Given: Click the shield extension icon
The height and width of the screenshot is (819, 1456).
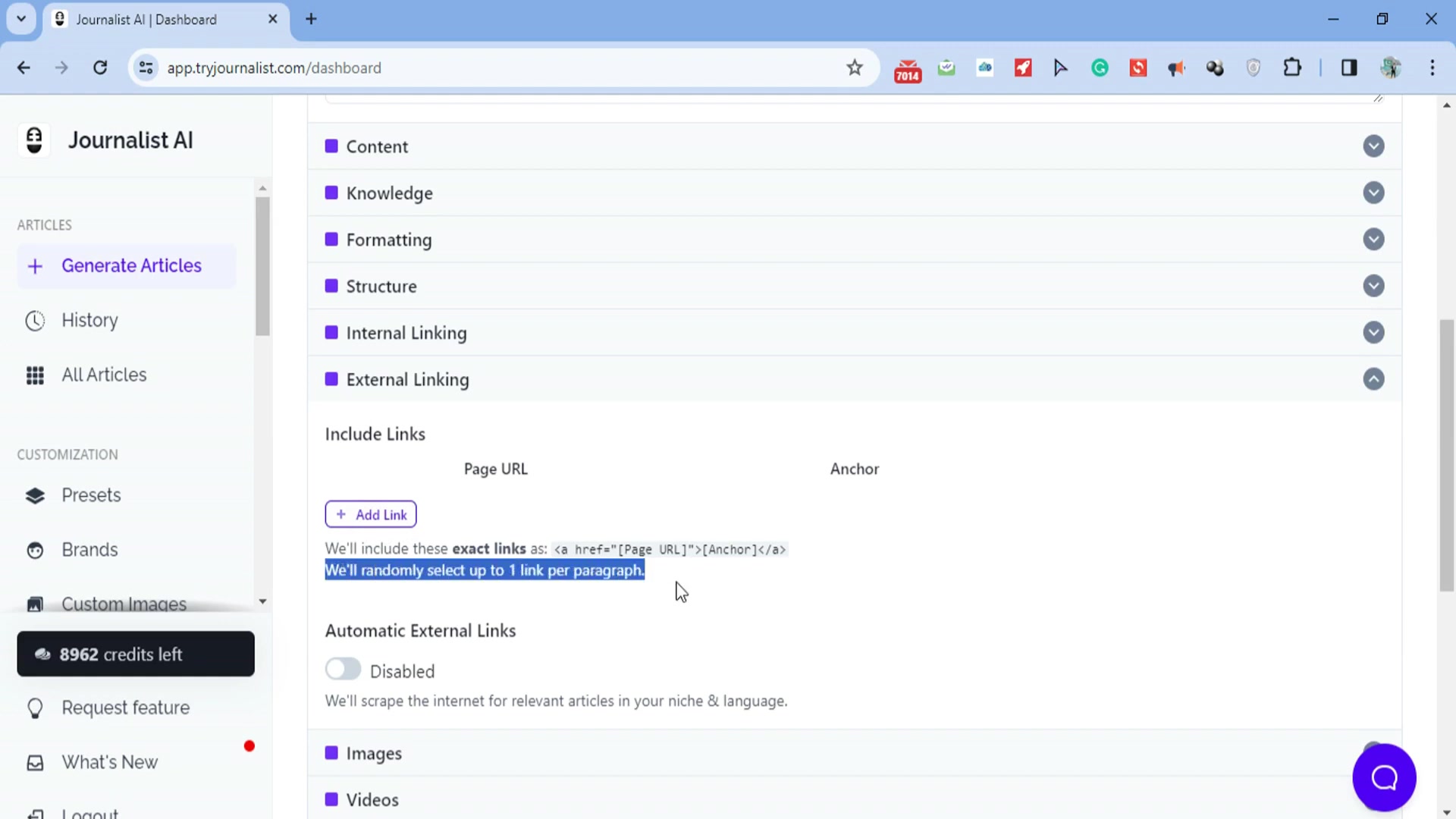Looking at the screenshot, I should click(x=1254, y=68).
